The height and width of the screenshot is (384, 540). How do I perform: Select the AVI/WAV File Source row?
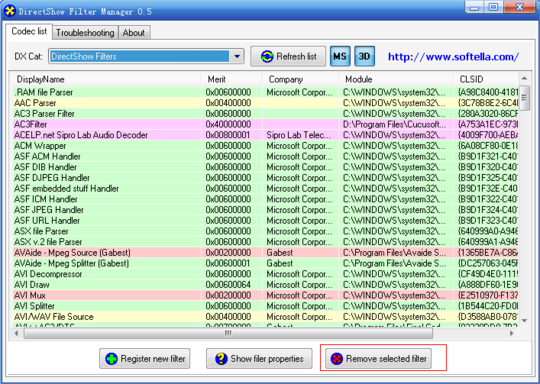point(266,316)
